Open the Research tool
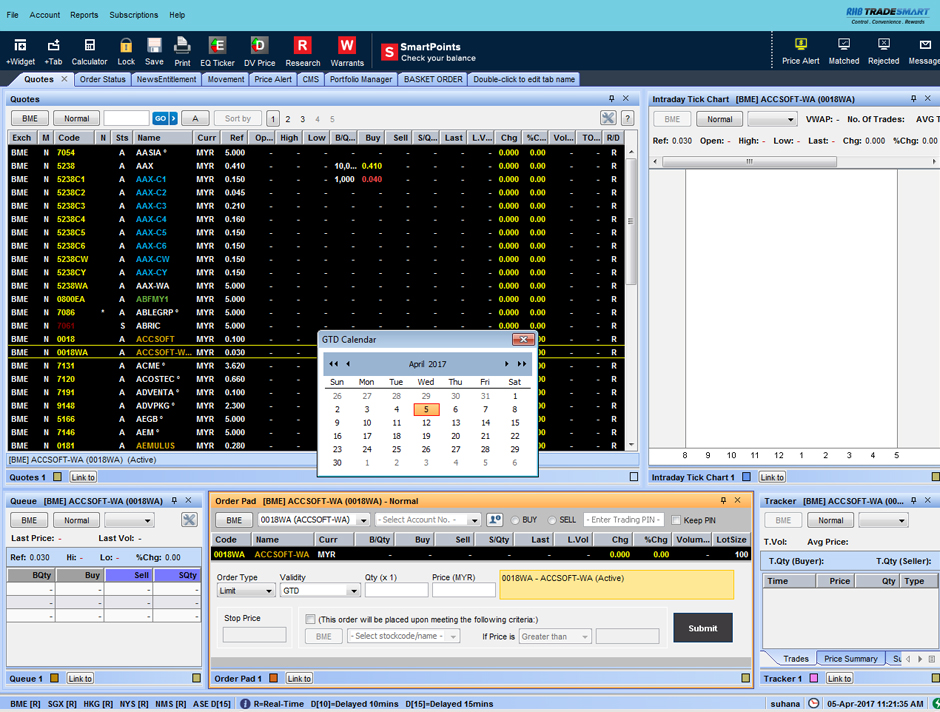940x712 pixels. pyautogui.click(x=303, y=52)
